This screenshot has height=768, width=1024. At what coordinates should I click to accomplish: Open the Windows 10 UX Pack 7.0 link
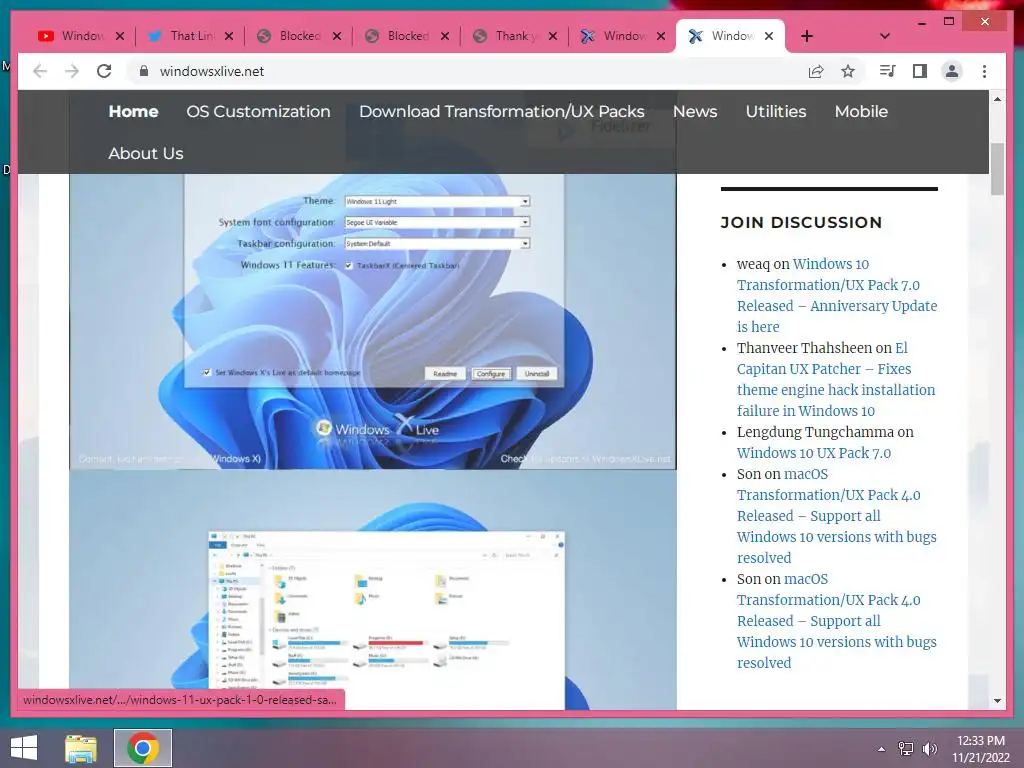tap(814, 453)
